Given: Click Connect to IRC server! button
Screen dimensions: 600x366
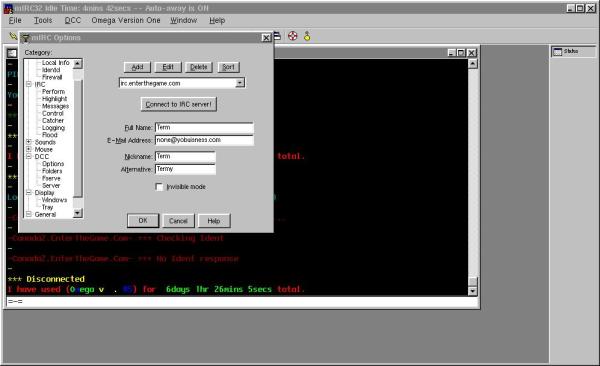Looking at the screenshot, I should (179, 104).
